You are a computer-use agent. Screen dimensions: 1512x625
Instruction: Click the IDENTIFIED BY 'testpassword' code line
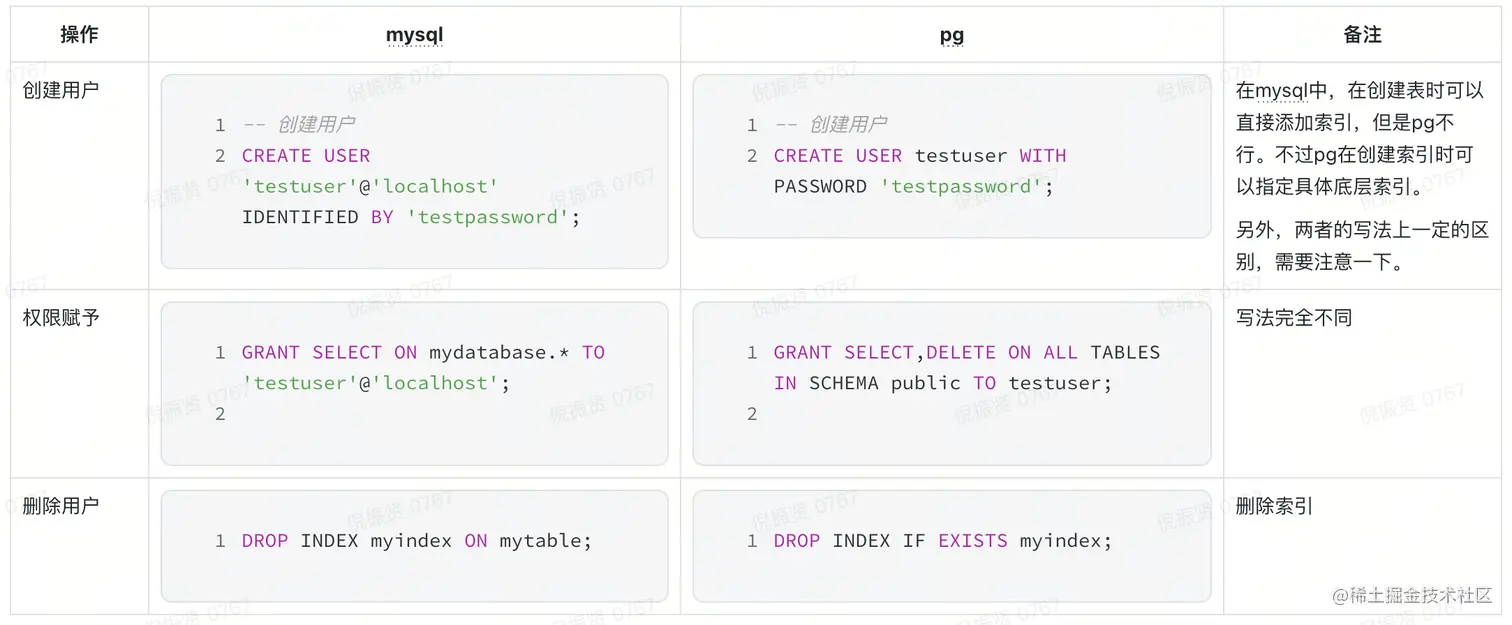(x=411, y=217)
